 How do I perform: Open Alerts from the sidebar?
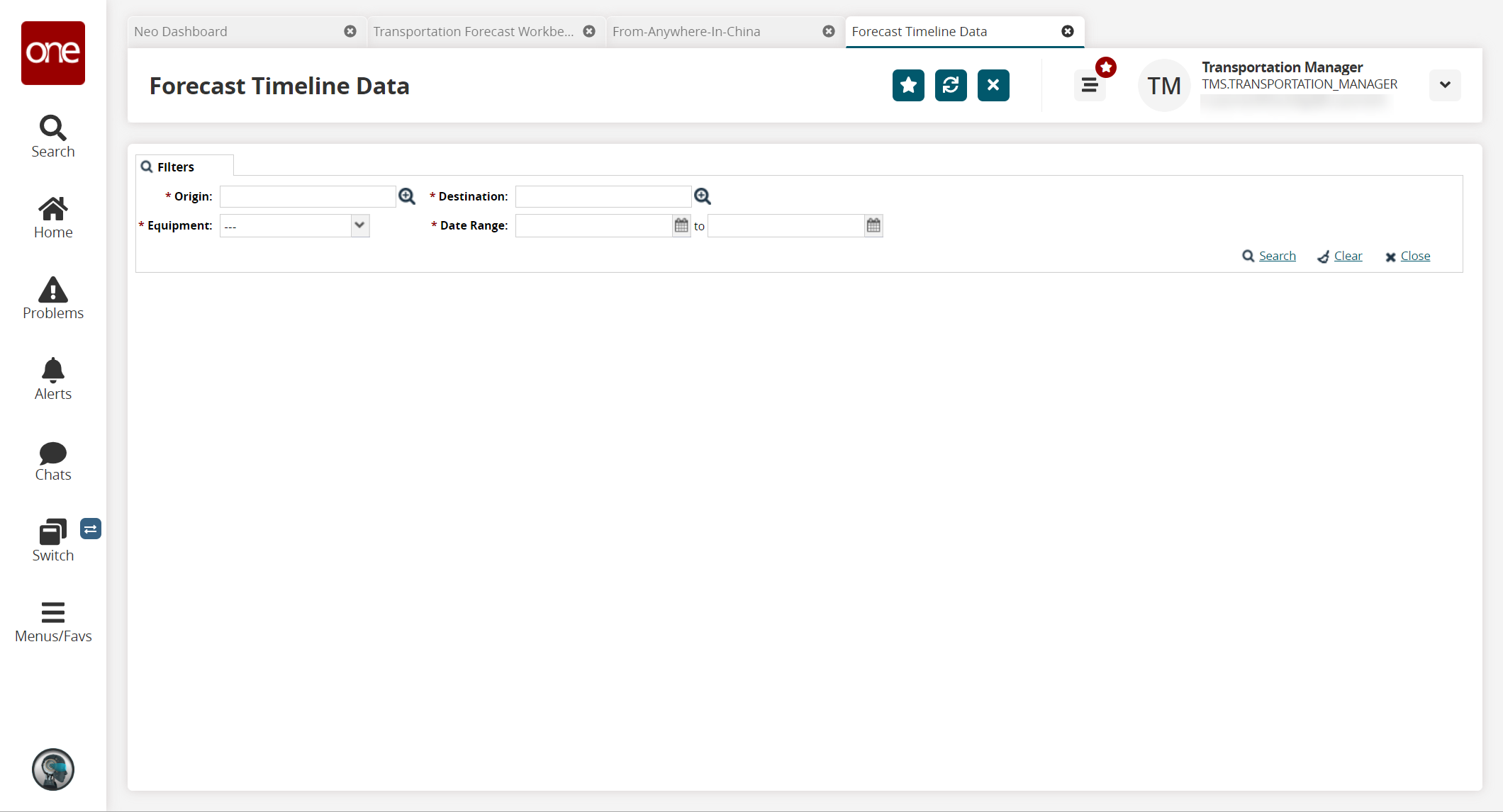coord(53,379)
